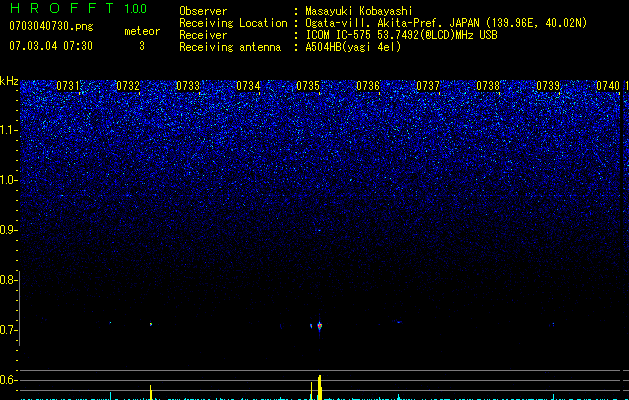Viewport: 629px width, 400px height.
Task: Click the timestamp 07.03.04 07:30
Action: pyautogui.click(x=51, y=46)
